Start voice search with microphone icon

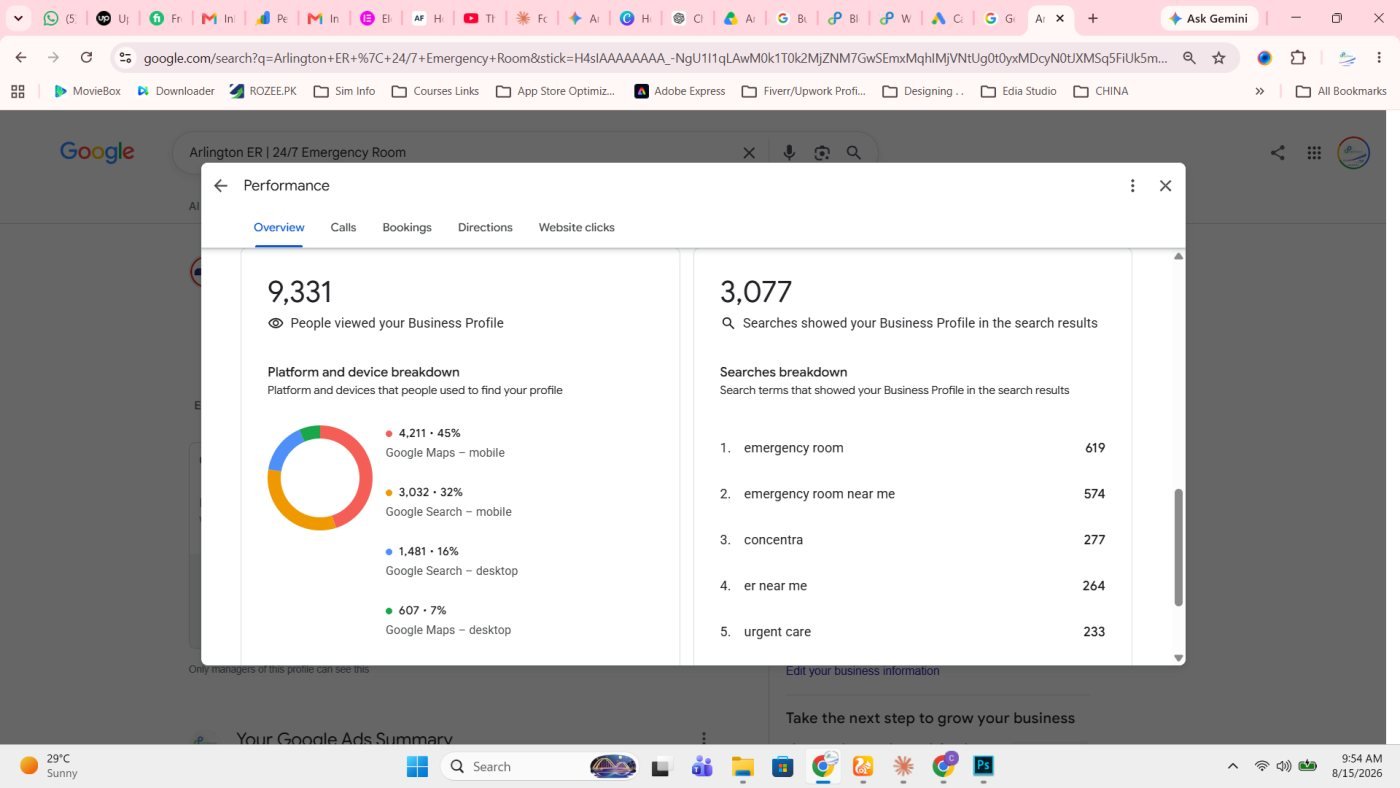click(x=789, y=153)
